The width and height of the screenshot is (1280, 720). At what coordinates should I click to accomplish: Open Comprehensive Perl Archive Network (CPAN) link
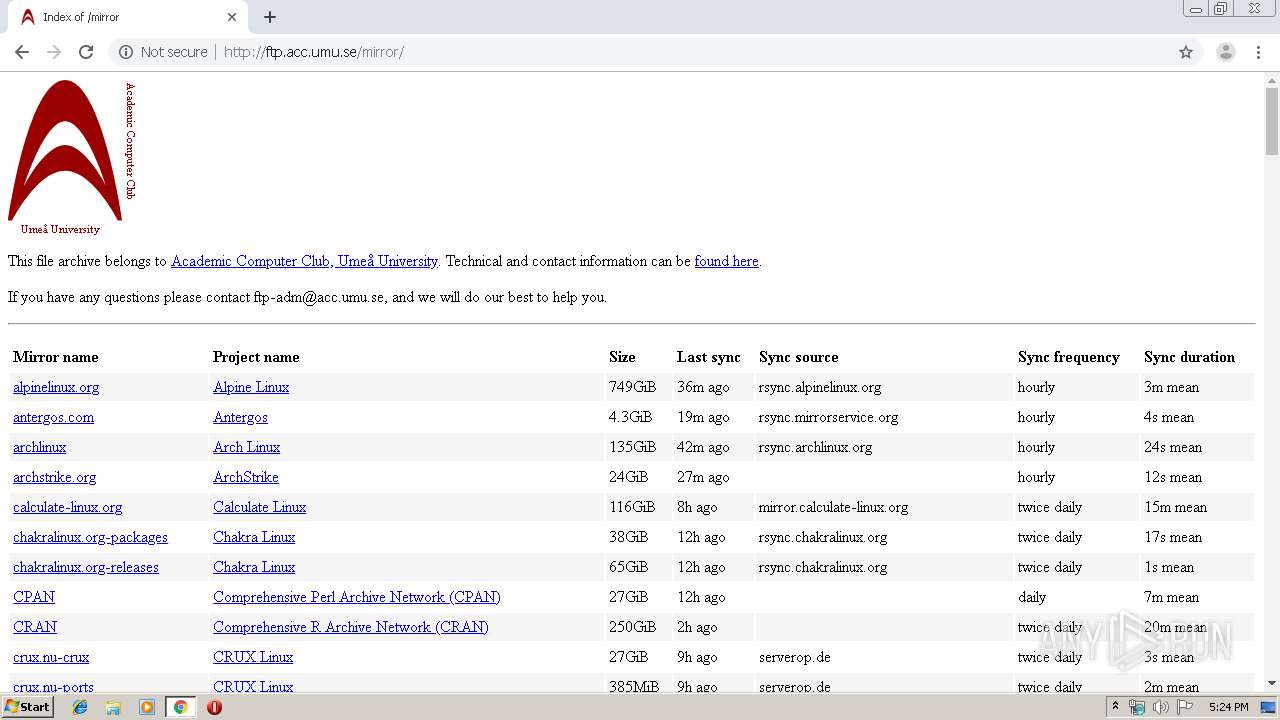356,597
